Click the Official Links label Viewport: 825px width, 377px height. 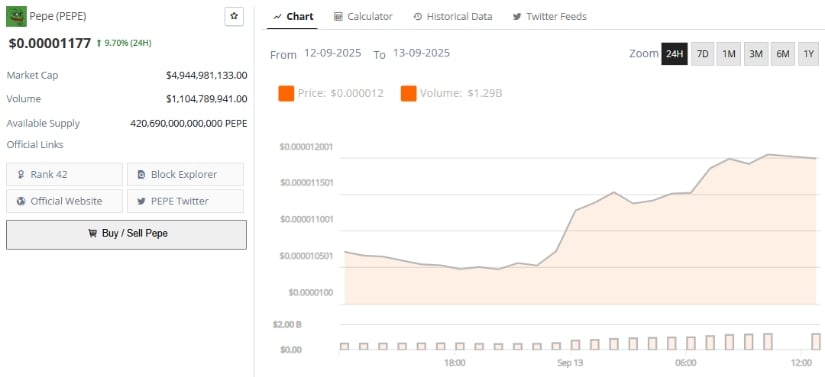(35, 144)
